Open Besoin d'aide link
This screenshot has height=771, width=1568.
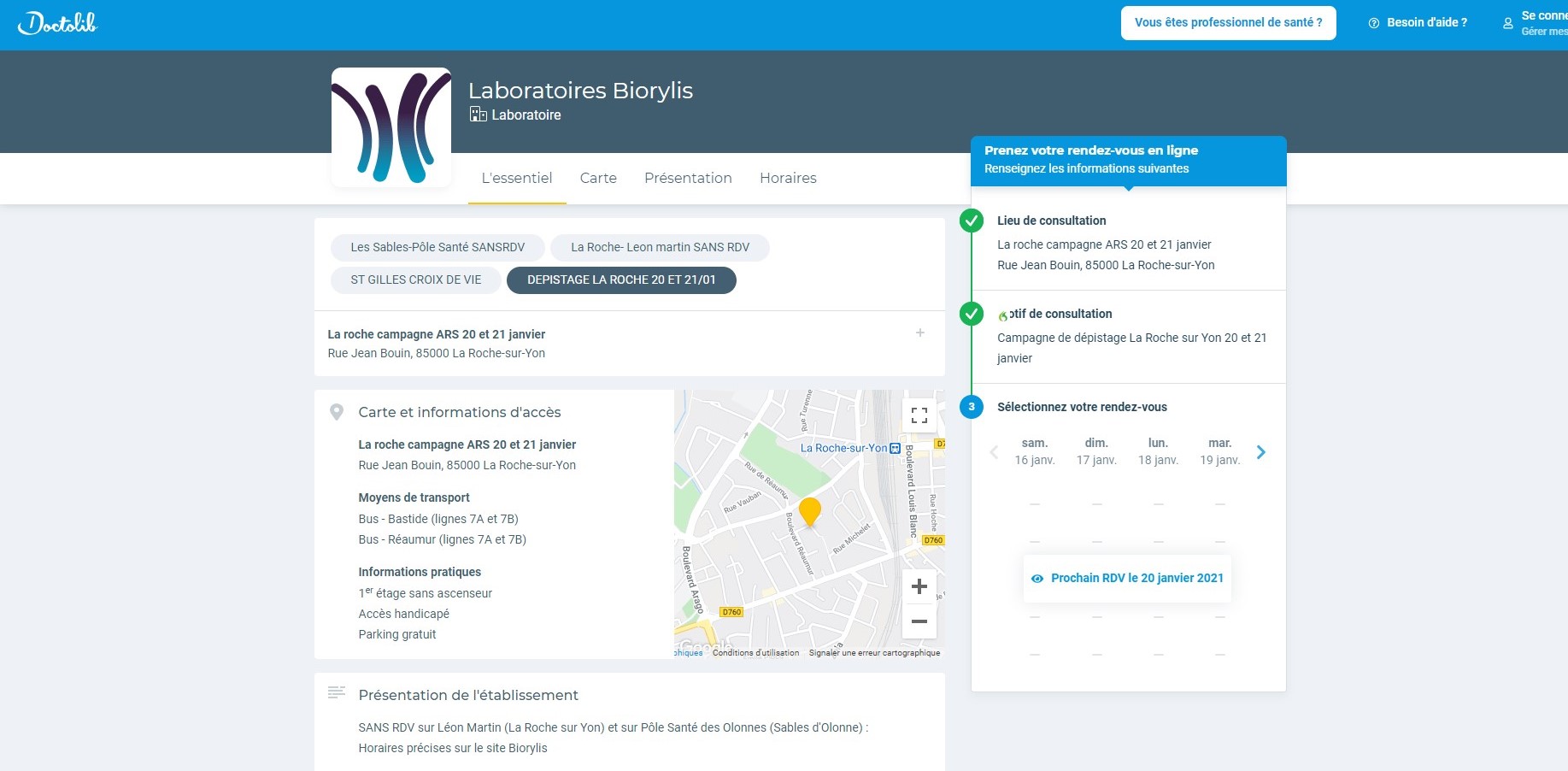coord(1418,23)
